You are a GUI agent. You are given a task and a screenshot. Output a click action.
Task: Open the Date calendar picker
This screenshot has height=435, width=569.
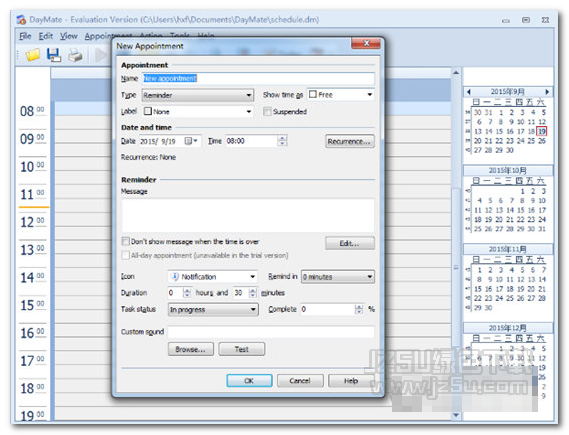(x=191, y=141)
